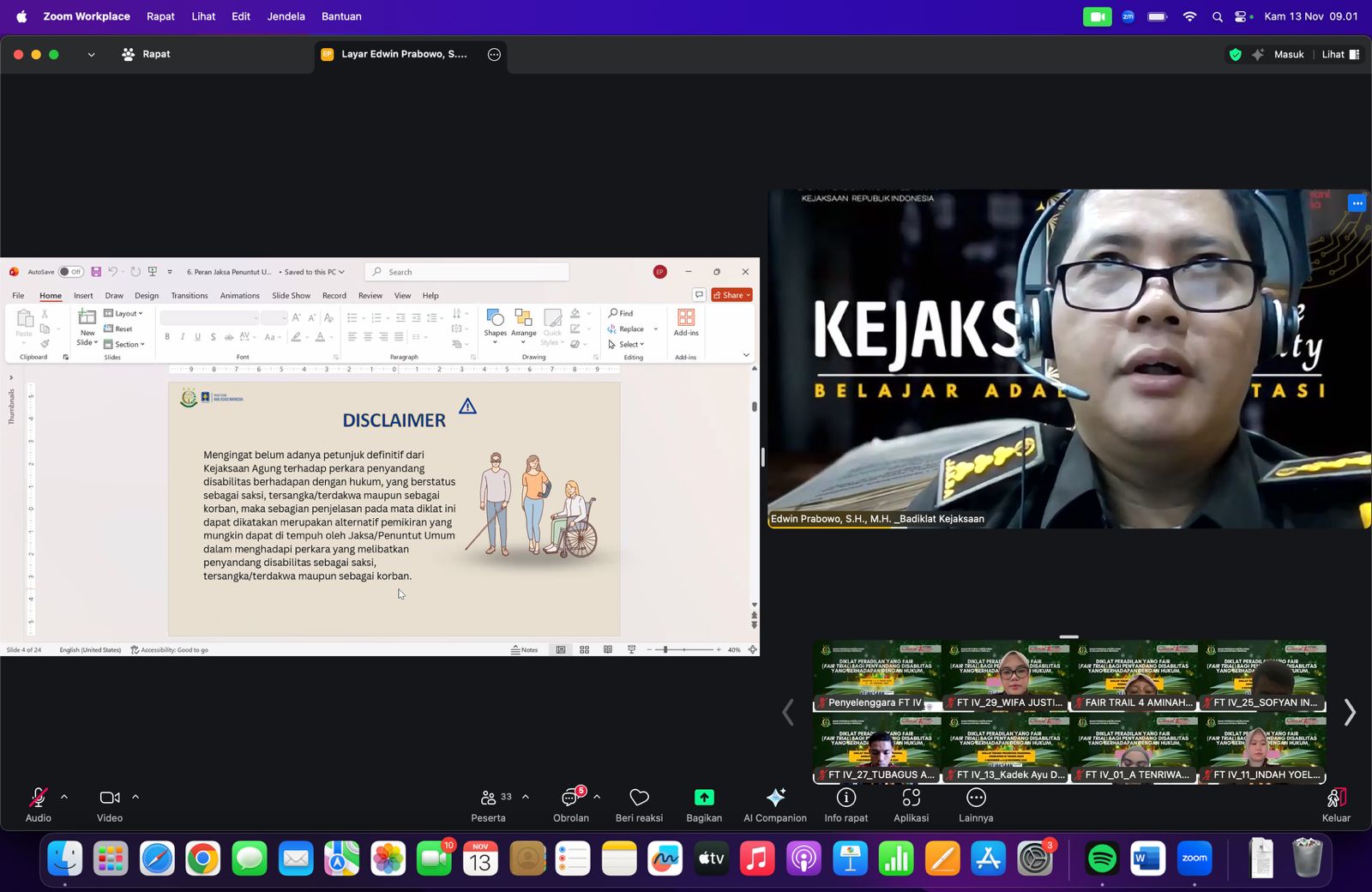This screenshot has height=892, width=1372.
Task: Unmute the microphone with Audio button
Action: (x=38, y=799)
